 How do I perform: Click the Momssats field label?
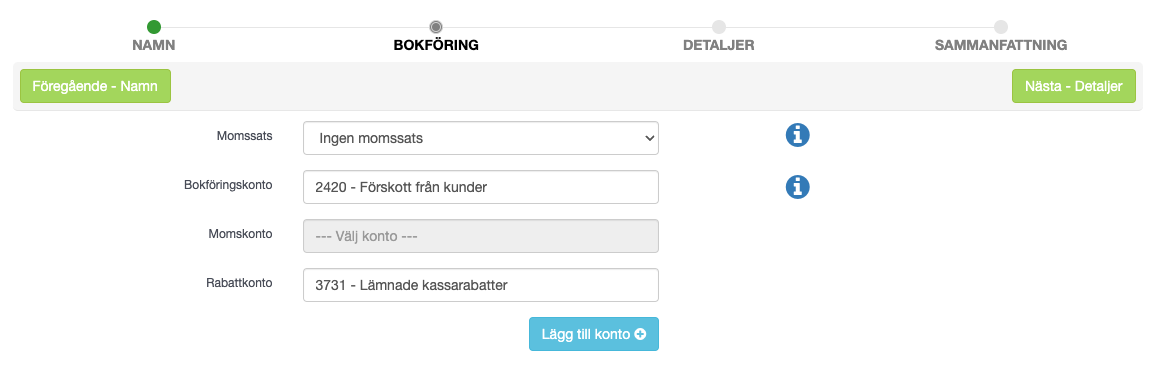tap(244, 136)
